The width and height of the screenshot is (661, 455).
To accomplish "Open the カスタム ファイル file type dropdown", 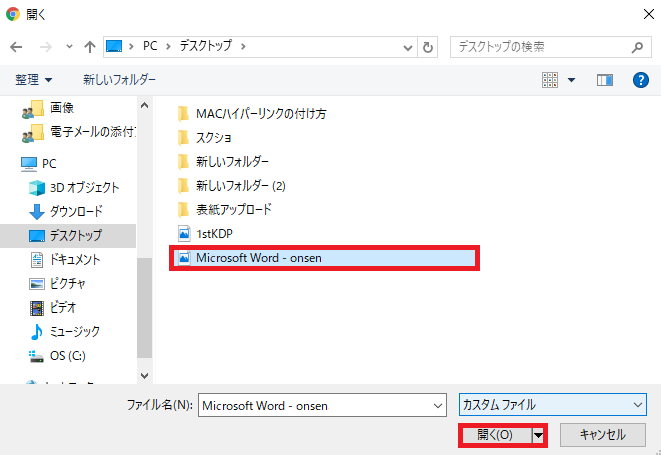I will coord(553,405).
